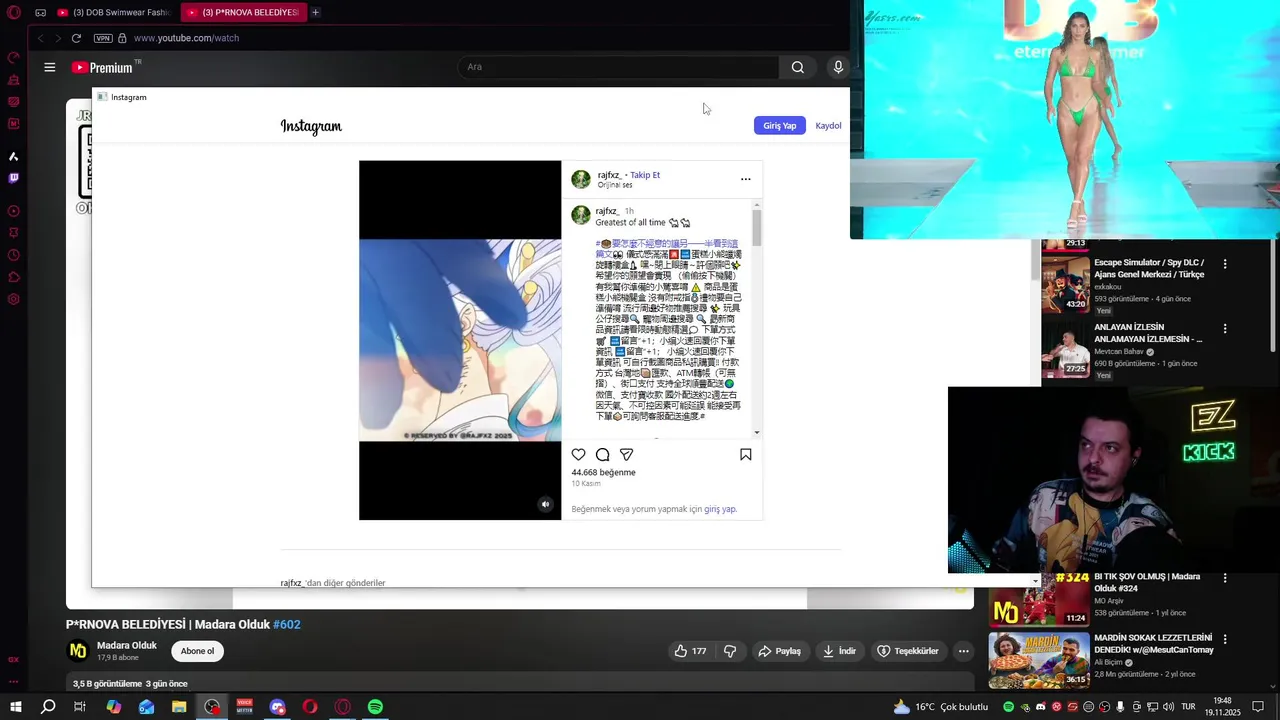The image size is (1280, 720).
Task: Click the #602 hashtag in video title
Action: (x=287, y=624)
